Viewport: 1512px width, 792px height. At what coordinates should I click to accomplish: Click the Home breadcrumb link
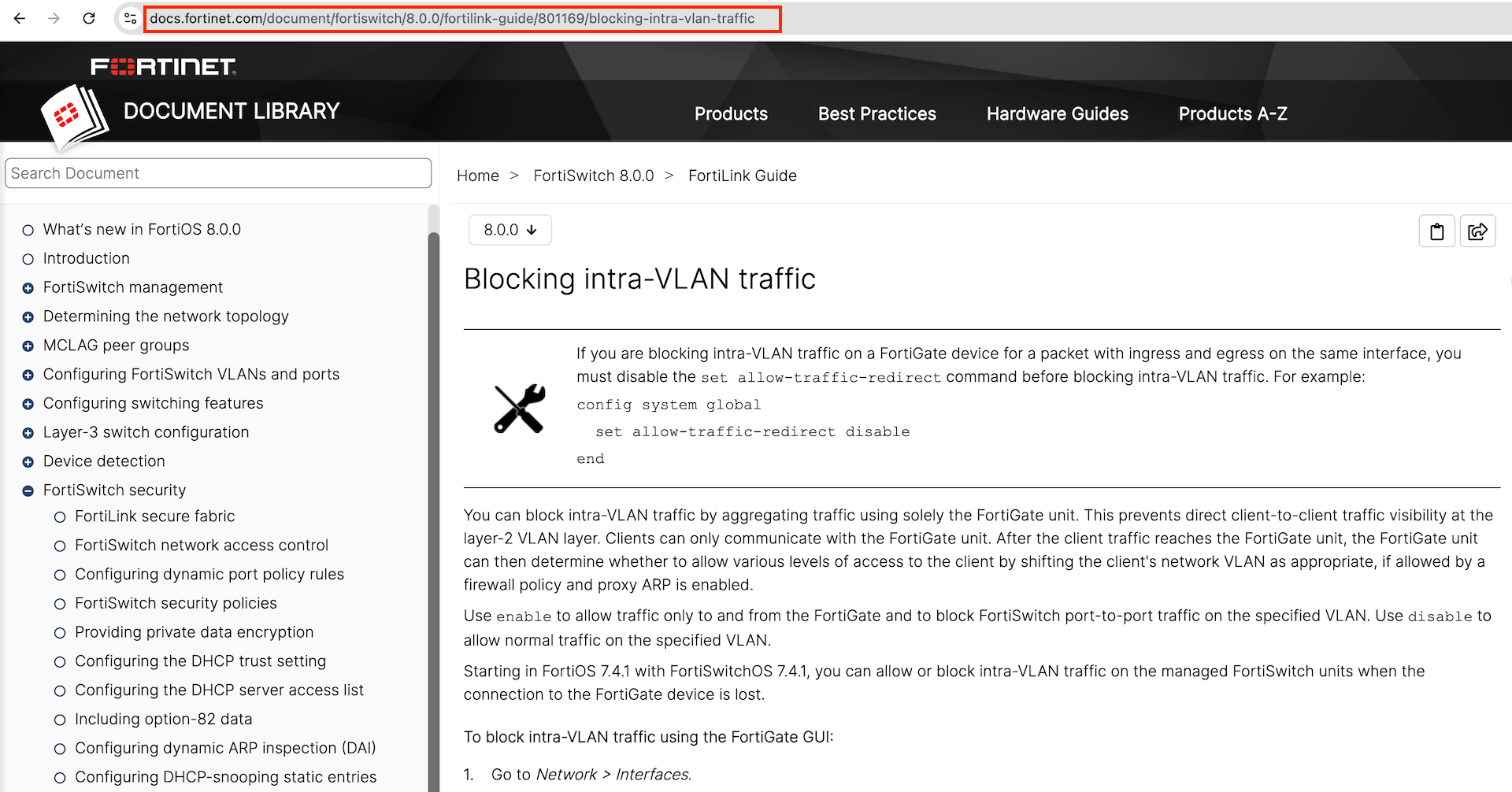pyautogui.click(x=478, y=176)
